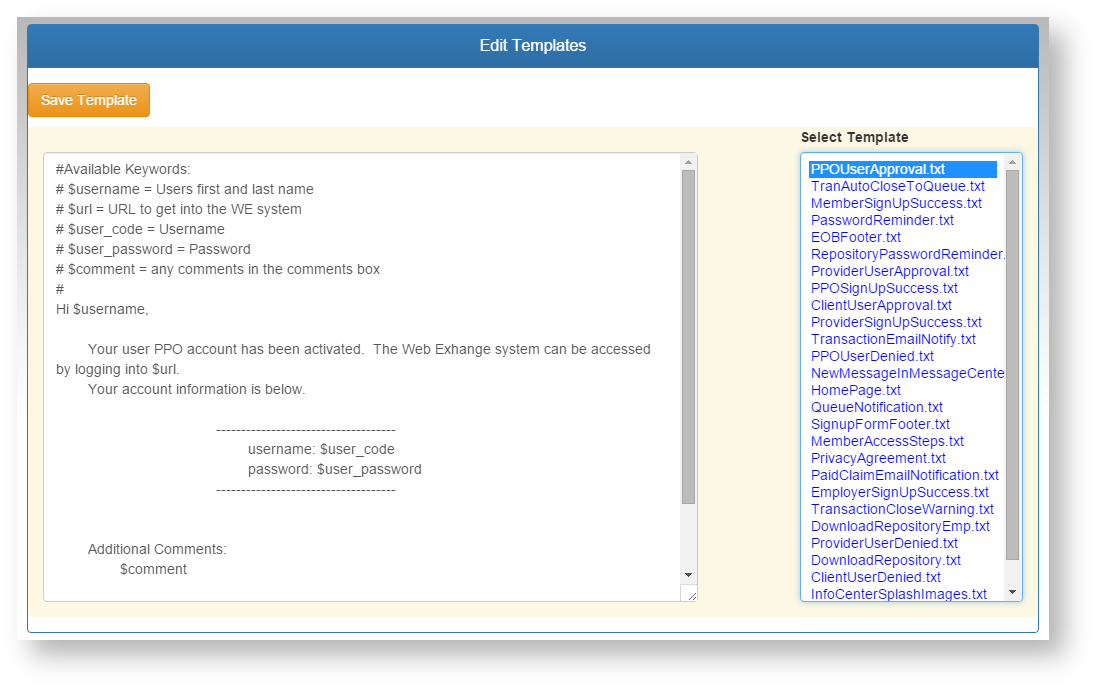The width and height of the screenshot is (1097, 688).
Task: Open DownloadRepositoryEmp.txt template
Action: coord(900,526)
